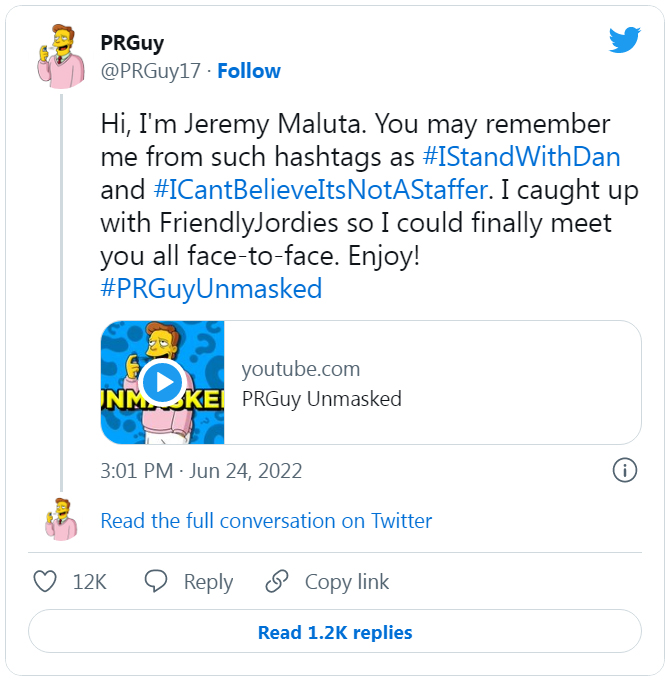Screen dimensions: 670x681
Task: Click PRGuy's large profile avatar
Action: coord(61,56)
